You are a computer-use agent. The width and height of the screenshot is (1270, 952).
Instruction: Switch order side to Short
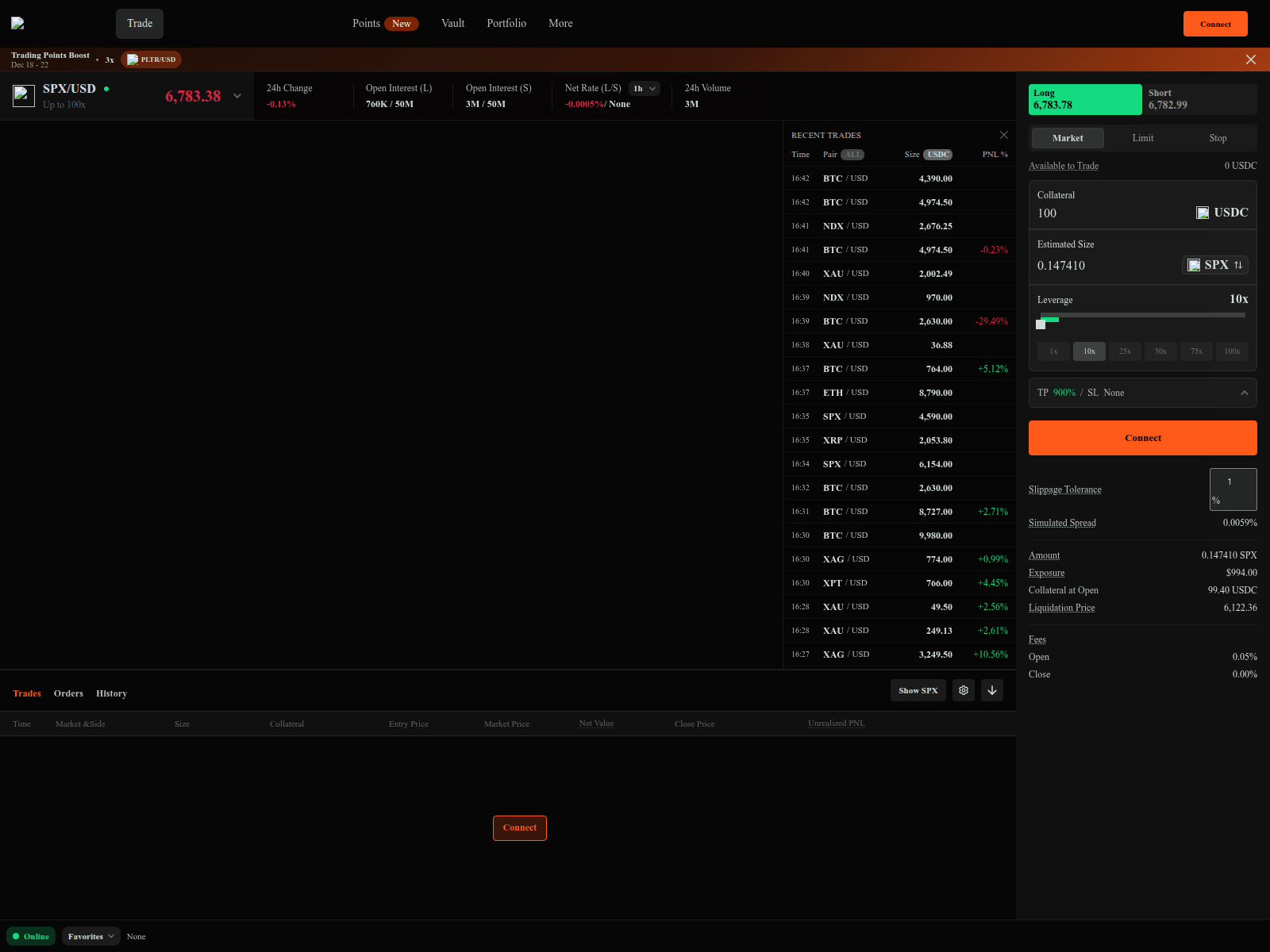point(1199,99)
